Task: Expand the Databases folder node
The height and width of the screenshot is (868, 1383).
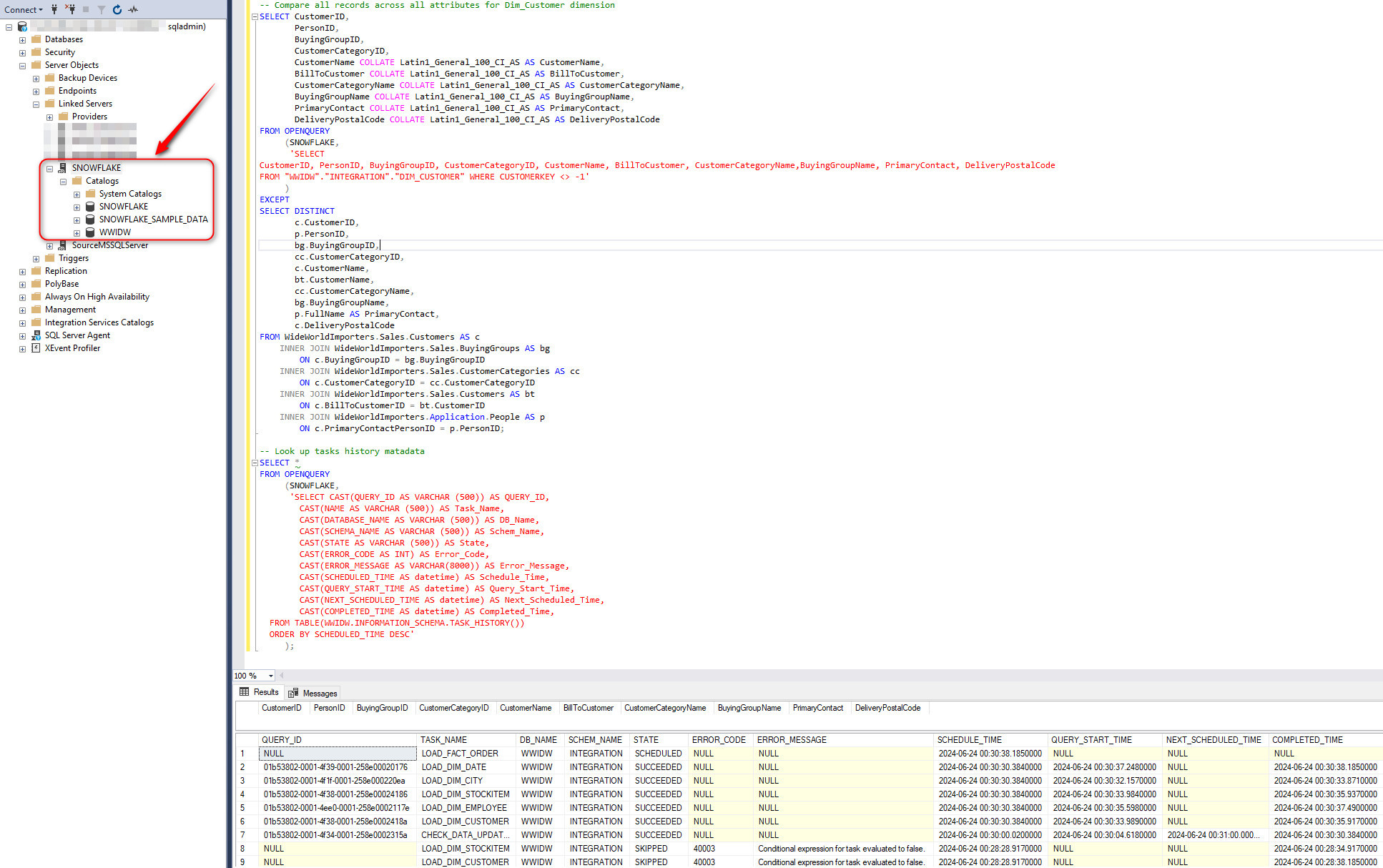Action: pos(22,40)
